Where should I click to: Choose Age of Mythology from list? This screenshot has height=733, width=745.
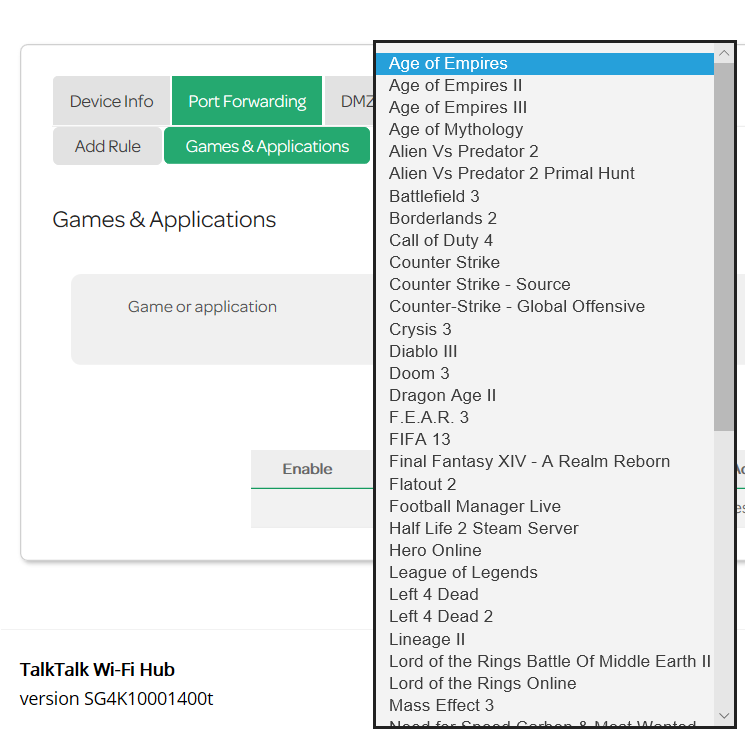tap(545, 129)
